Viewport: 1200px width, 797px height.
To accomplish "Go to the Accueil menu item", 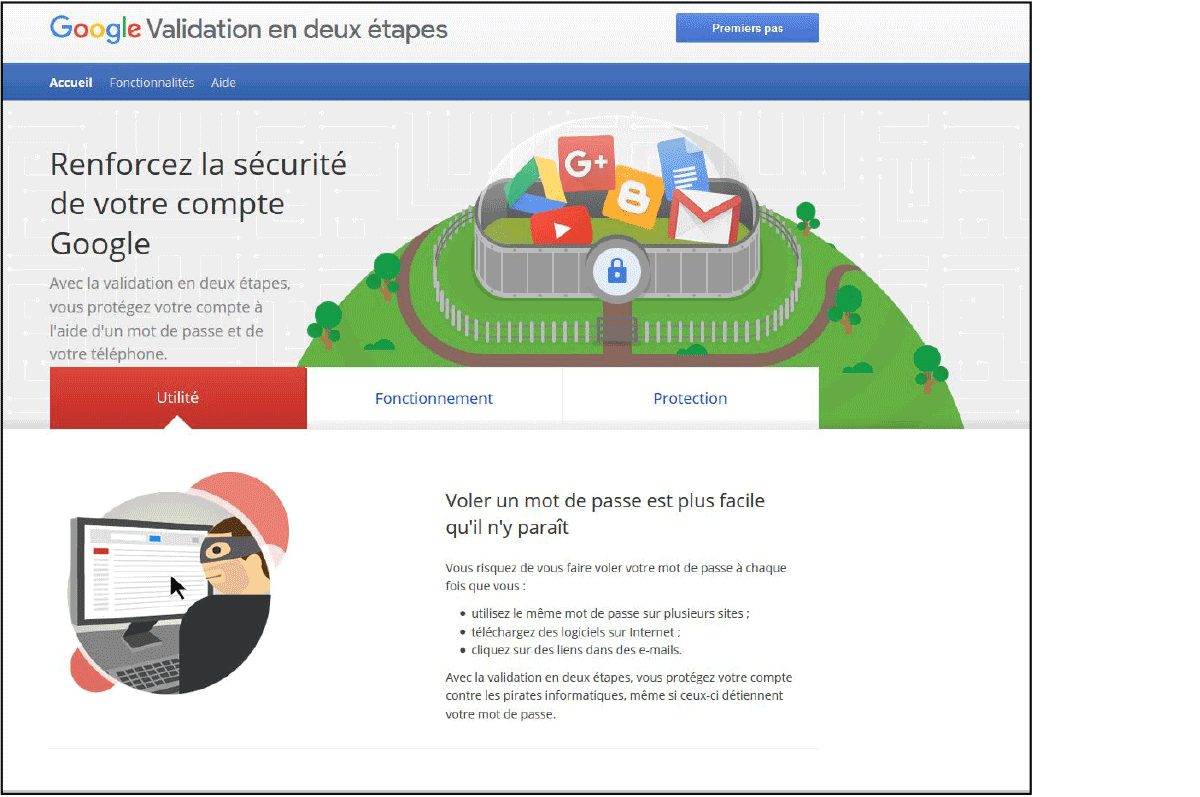I will coord(71,83).
